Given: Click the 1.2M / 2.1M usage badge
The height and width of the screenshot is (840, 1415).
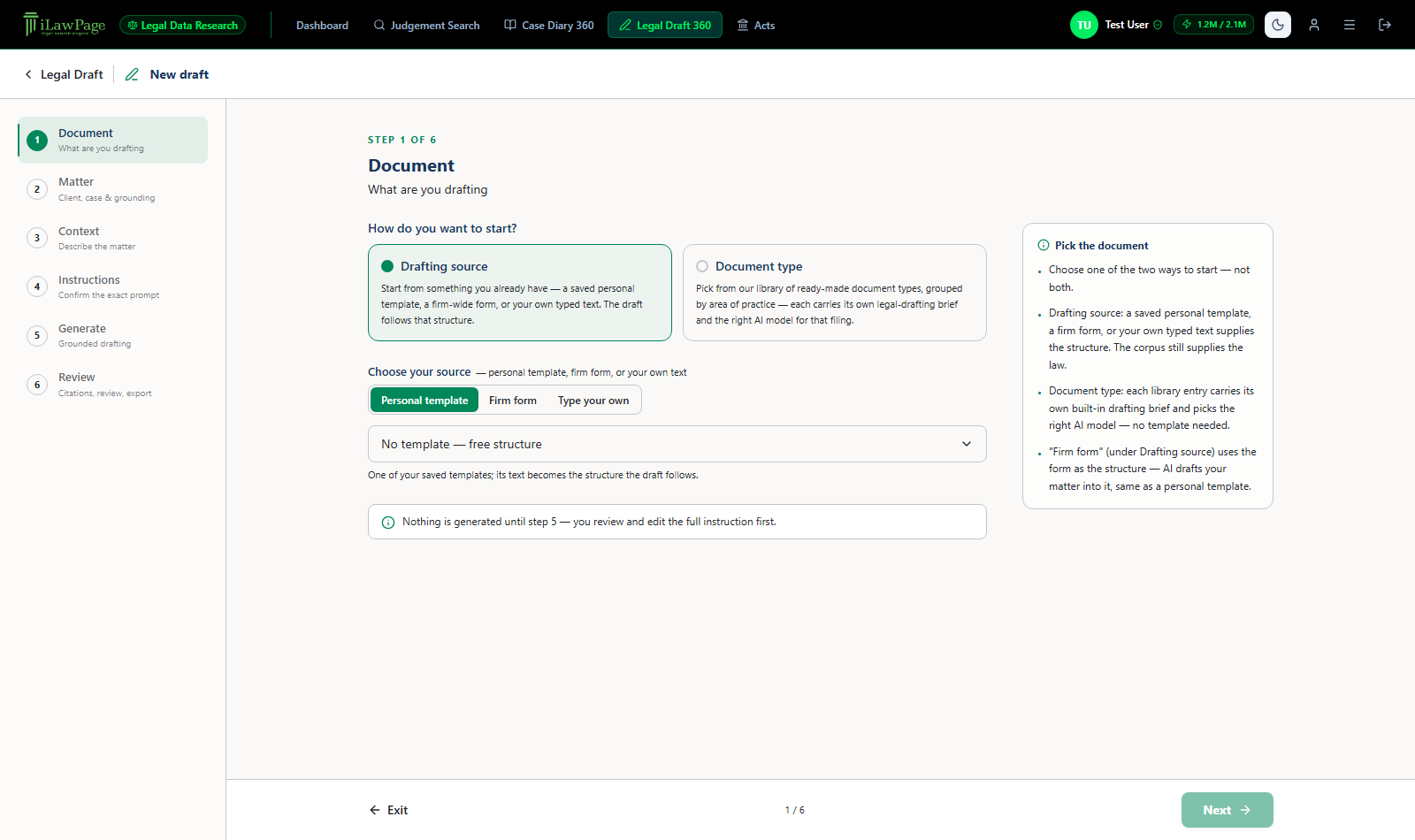Looking at the screenshot, I should point(1213,25).
